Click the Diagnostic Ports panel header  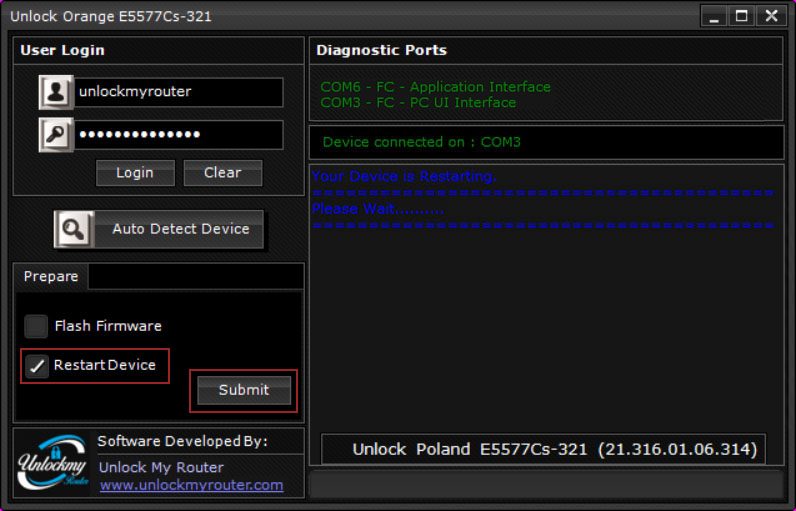click(x=546, y=50)
